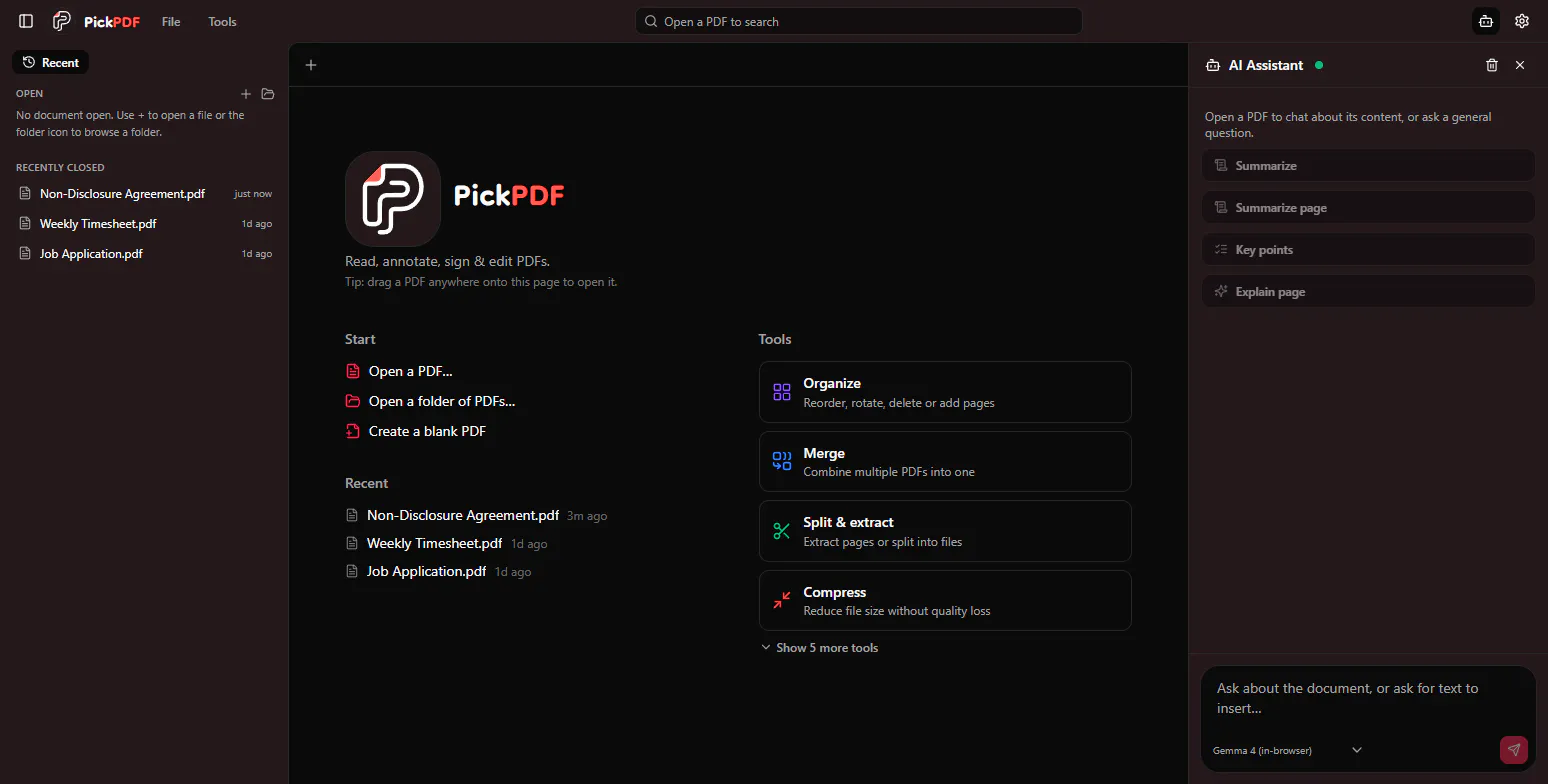
Task: Select the Recent tab in the sidebar
Action: pyautogui.click(x=51, y=62)
